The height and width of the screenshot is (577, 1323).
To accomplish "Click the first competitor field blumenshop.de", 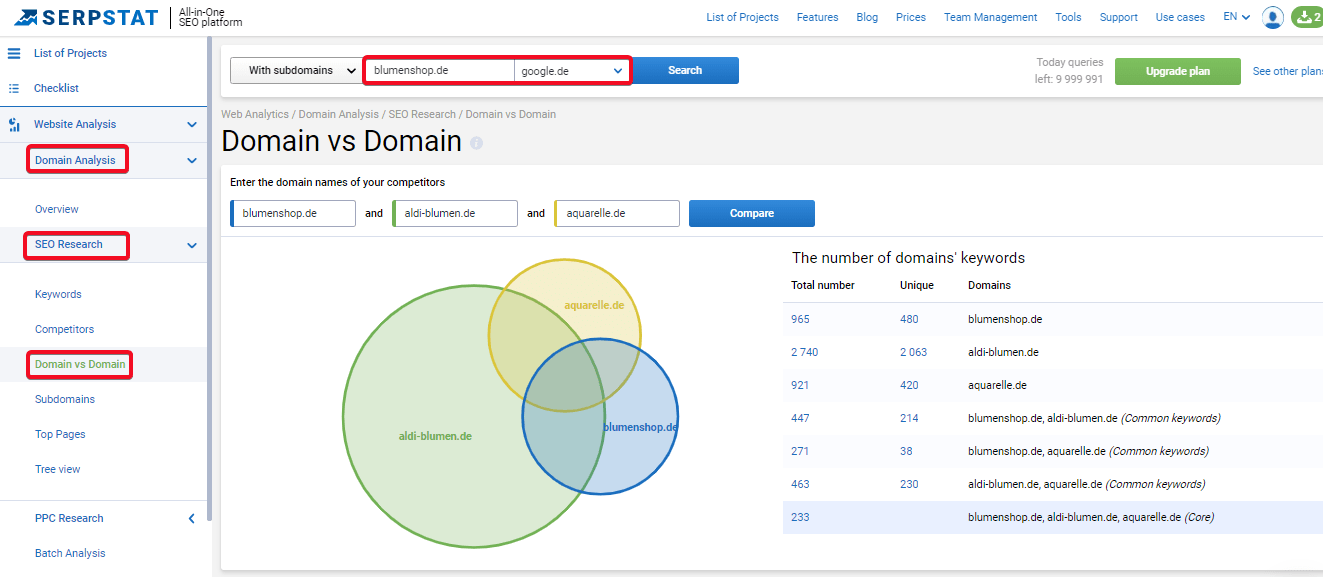I will [293, 214].
